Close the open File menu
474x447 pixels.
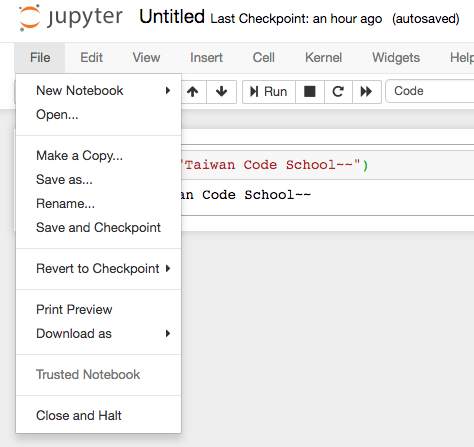click(x=40, y=58)
